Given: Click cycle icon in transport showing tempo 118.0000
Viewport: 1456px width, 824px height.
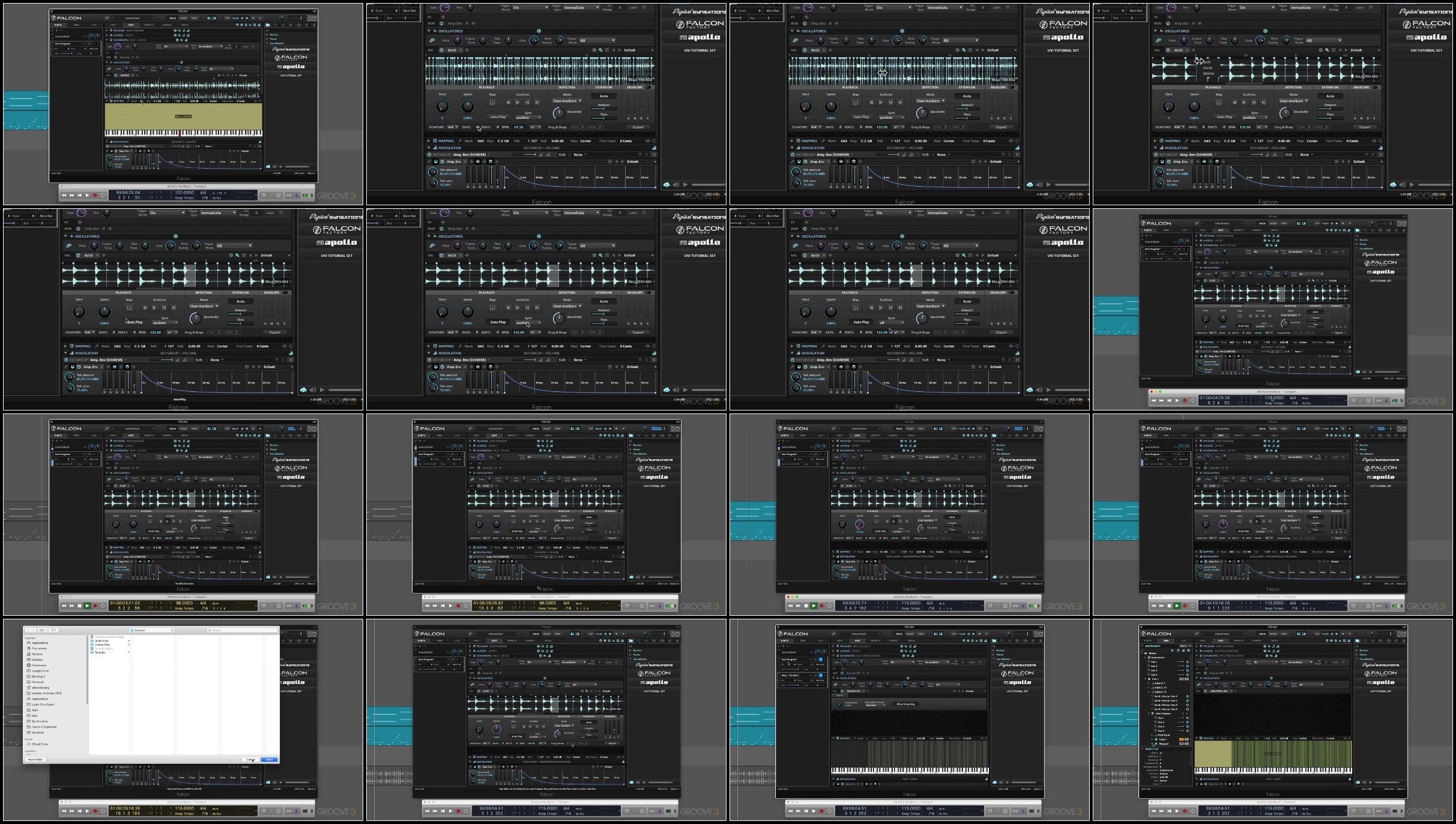Looking at the screenshot, I should (1192, 400).
